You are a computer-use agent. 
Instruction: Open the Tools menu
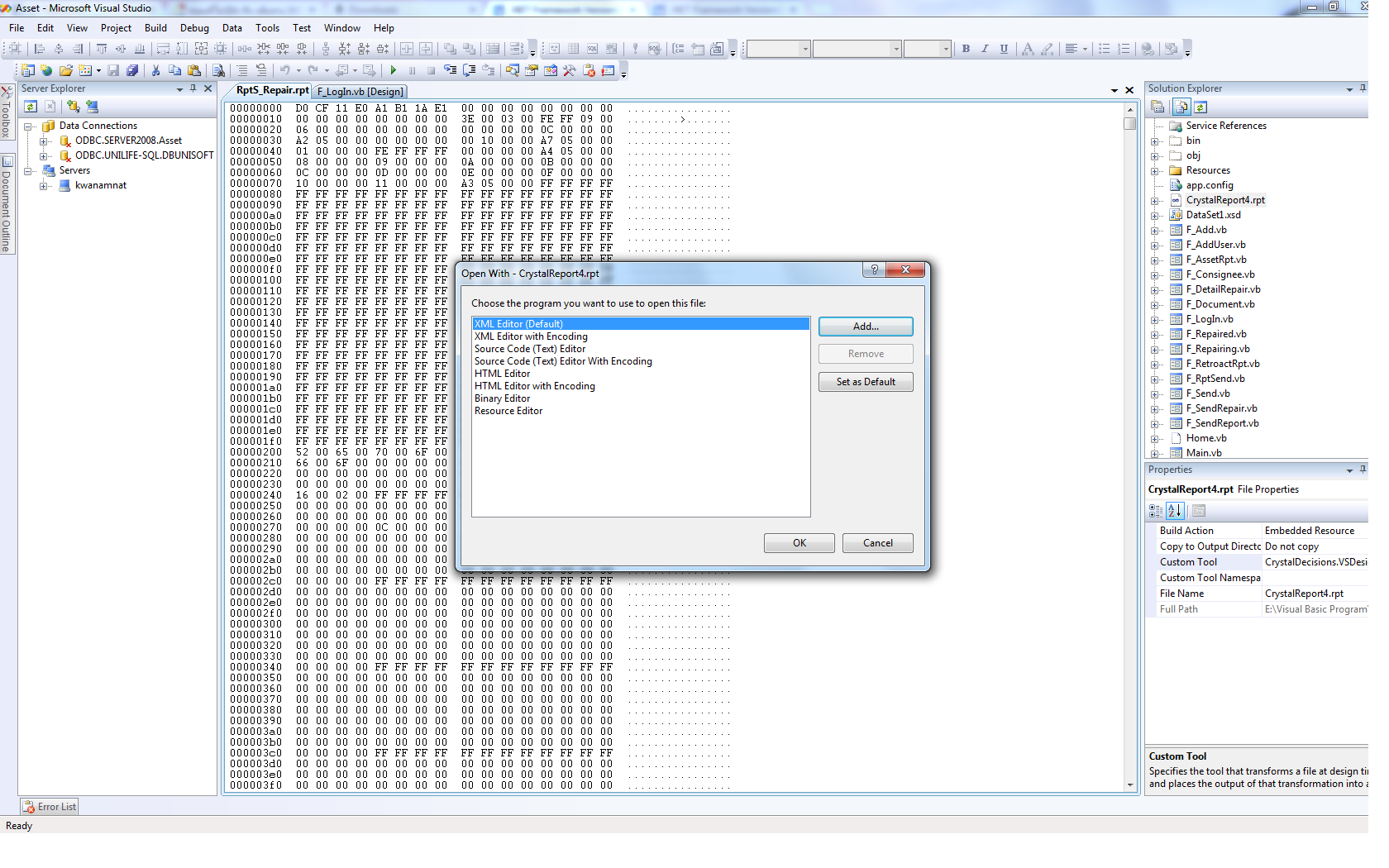[x=267, y=28]
